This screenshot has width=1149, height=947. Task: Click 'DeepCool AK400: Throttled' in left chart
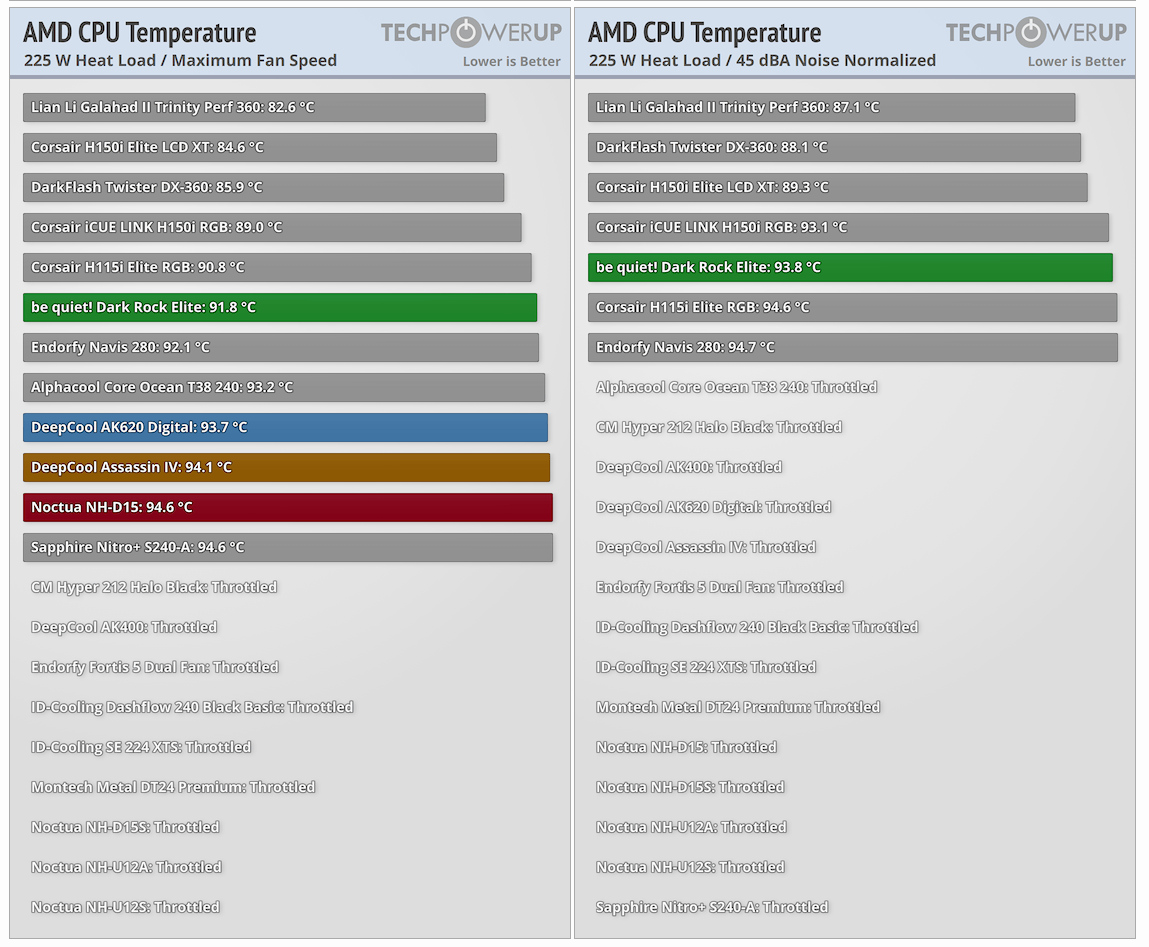(124, 627)
